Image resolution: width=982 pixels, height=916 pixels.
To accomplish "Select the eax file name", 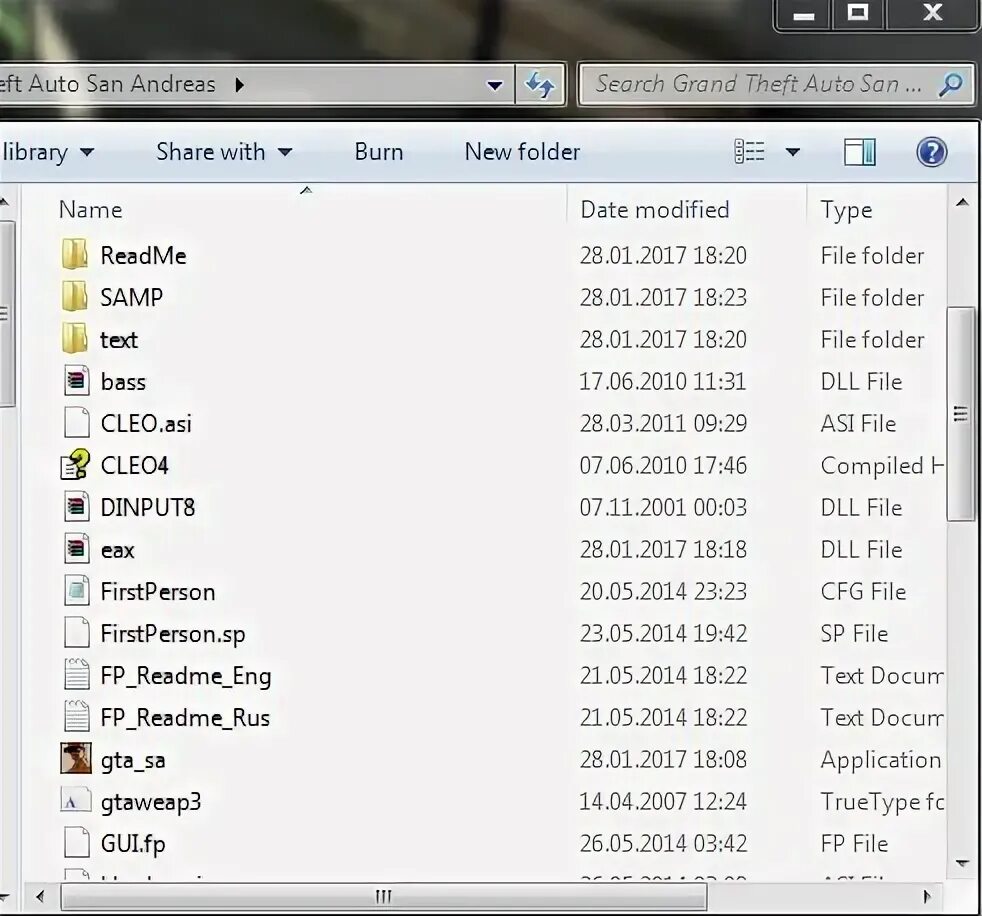I will point(117,550).
